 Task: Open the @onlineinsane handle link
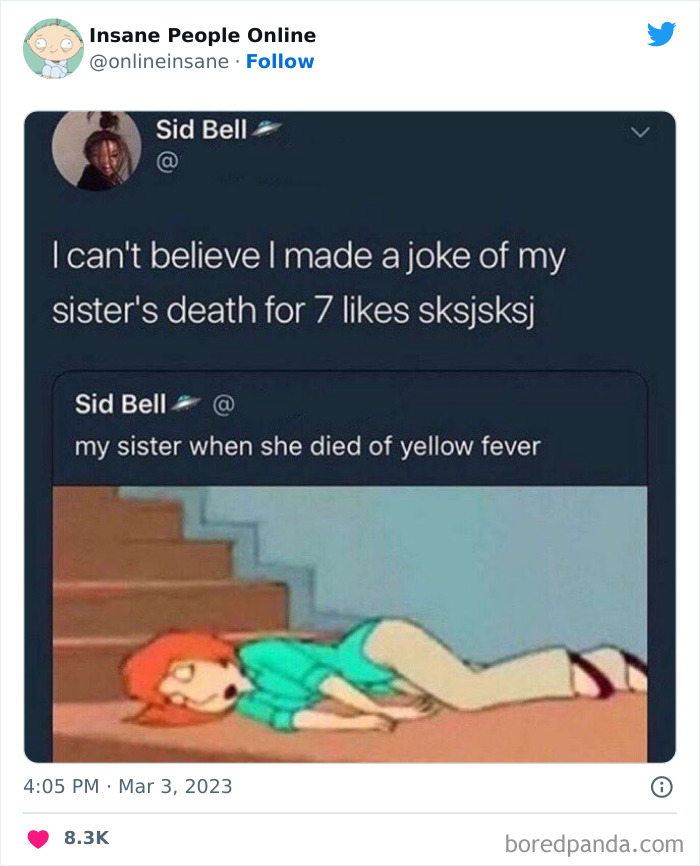tap(159, 62)
